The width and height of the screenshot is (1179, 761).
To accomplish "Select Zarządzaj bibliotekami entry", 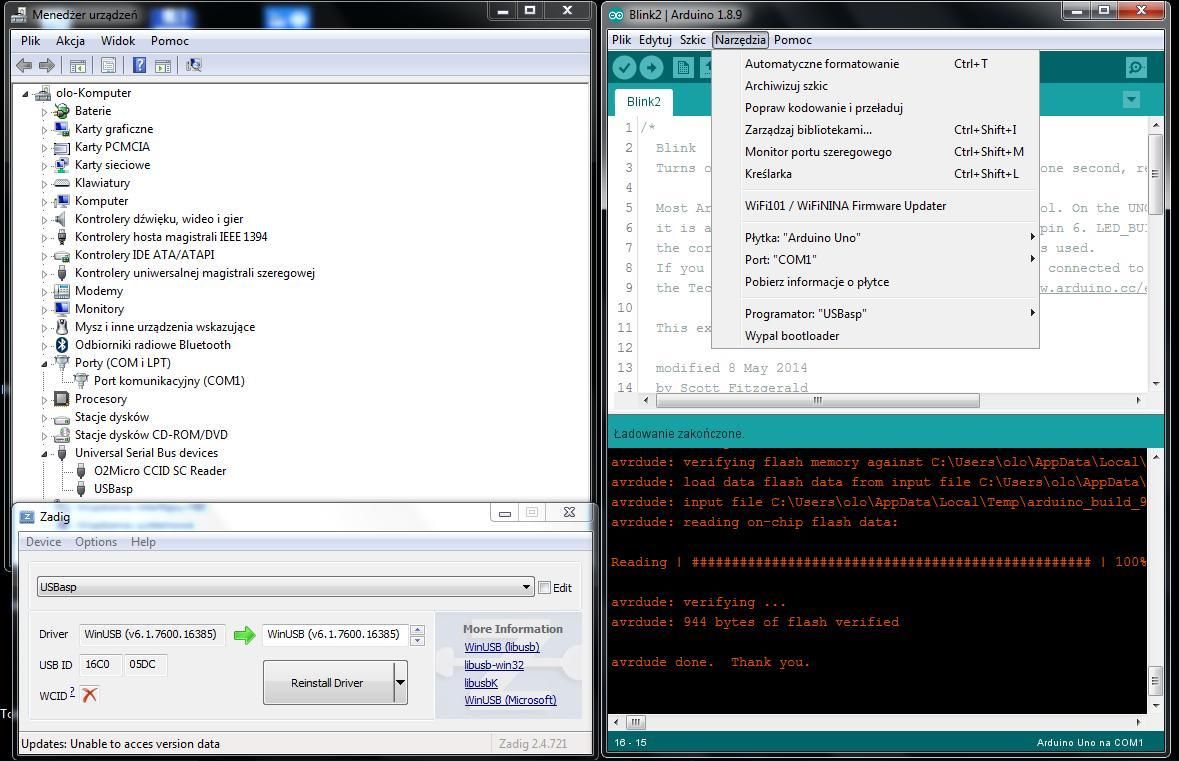I will click(875, 130).
